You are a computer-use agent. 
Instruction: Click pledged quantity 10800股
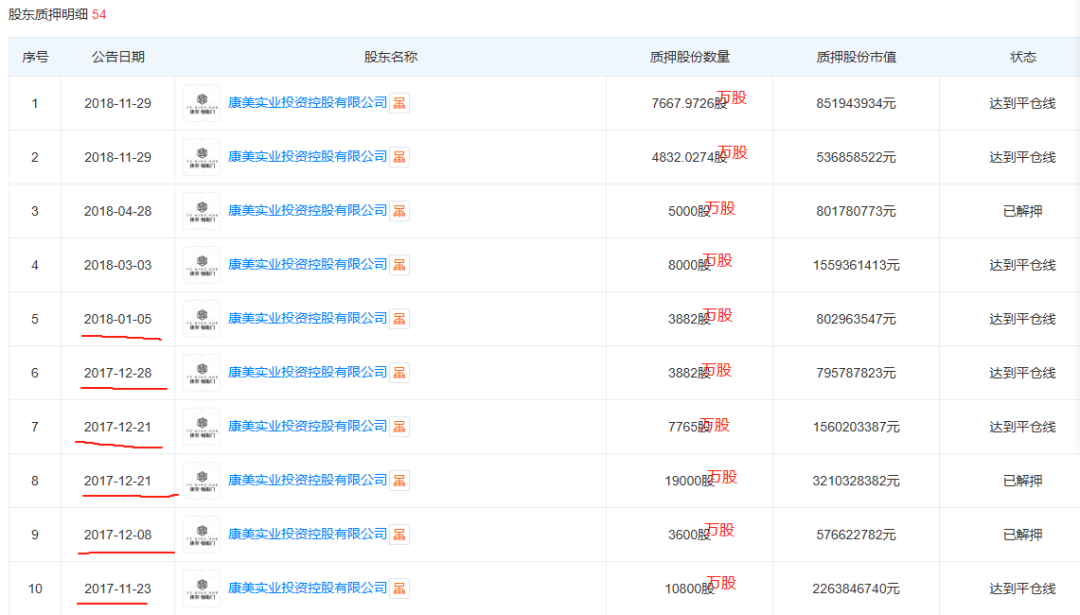click(x=689, y=589)
